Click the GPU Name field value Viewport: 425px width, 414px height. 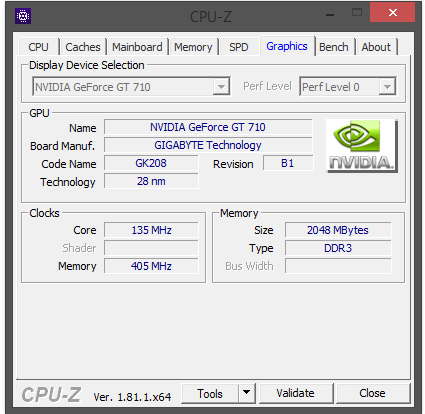pyautogui.click(x=208, y=127)
